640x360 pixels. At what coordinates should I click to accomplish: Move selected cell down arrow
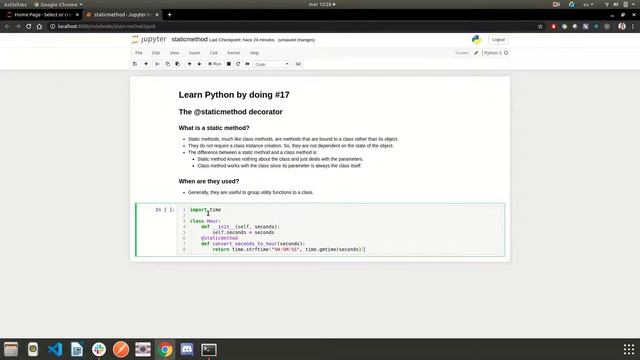tap(199, 64)
